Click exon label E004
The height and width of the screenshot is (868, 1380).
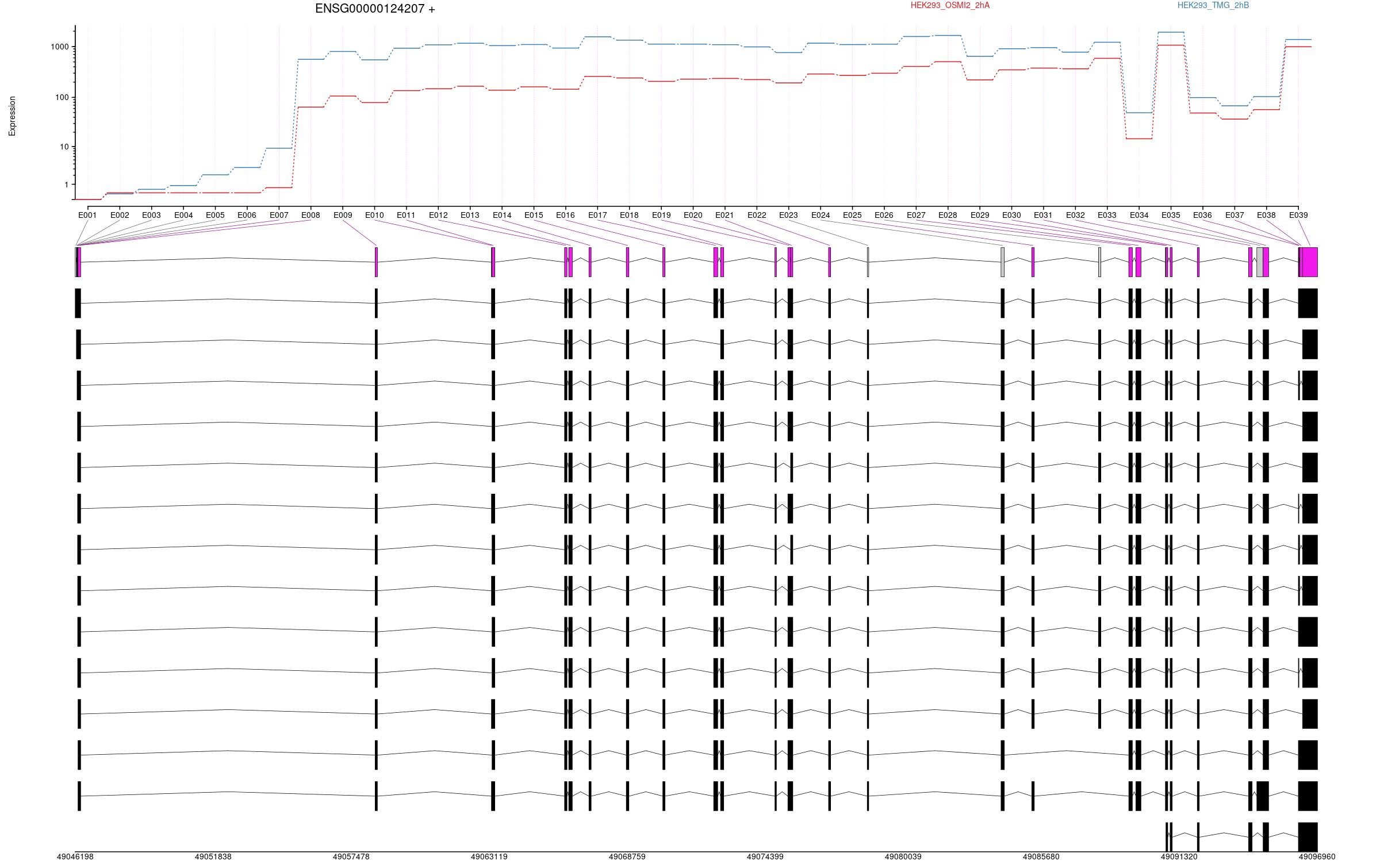tap(183, 215)
